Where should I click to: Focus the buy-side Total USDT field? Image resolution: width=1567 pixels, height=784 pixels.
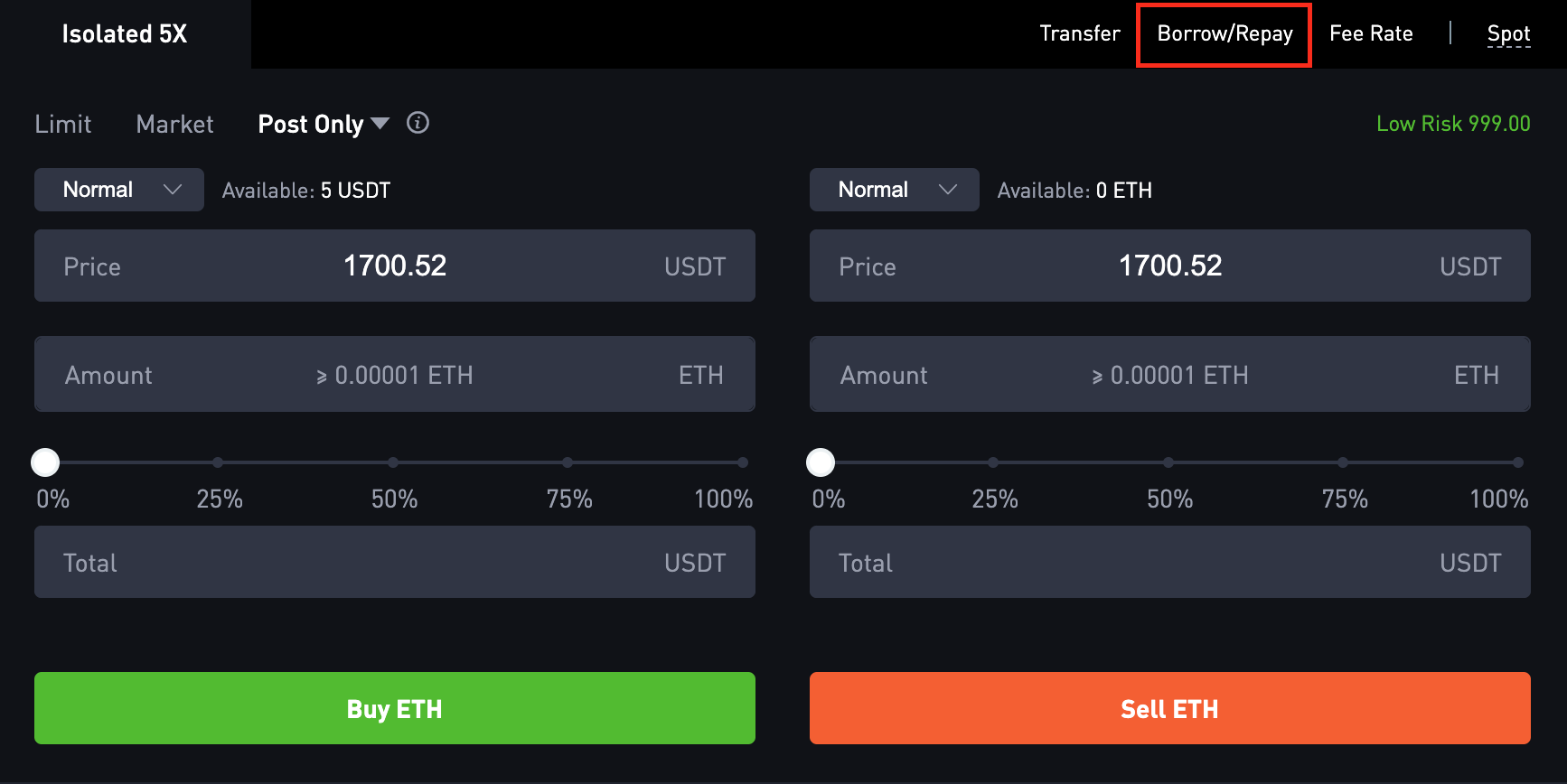(395, 562)
